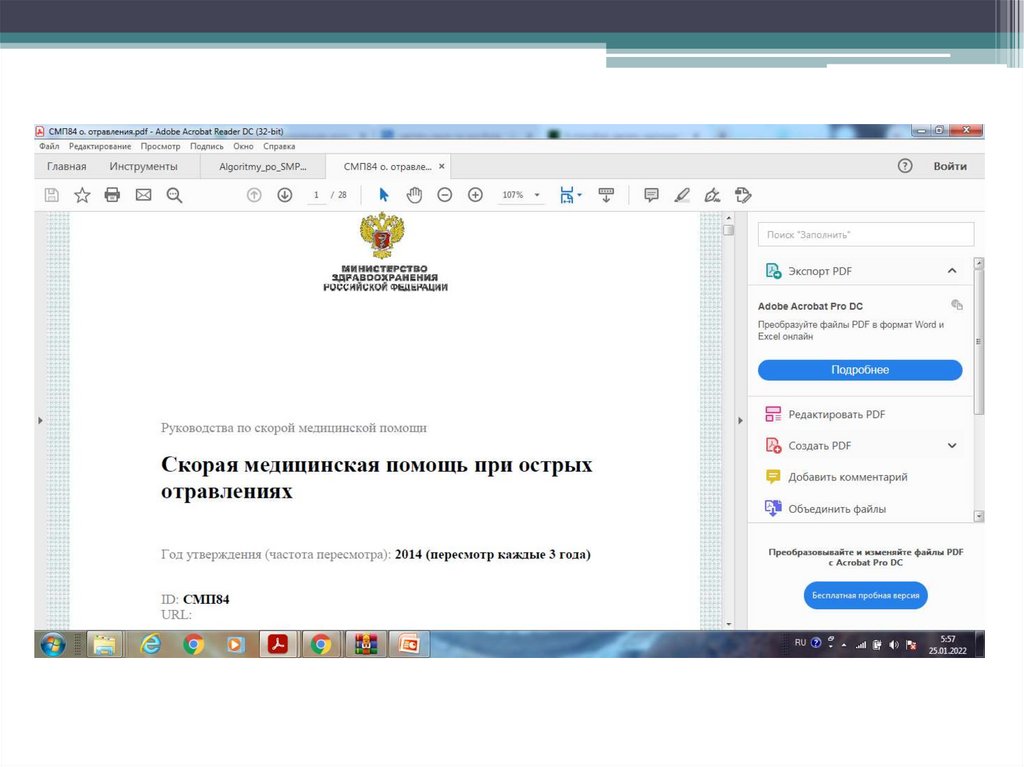Bookmark file with the star icon
The width and height of the screenshot is (1024, 767).
[82, 195]
